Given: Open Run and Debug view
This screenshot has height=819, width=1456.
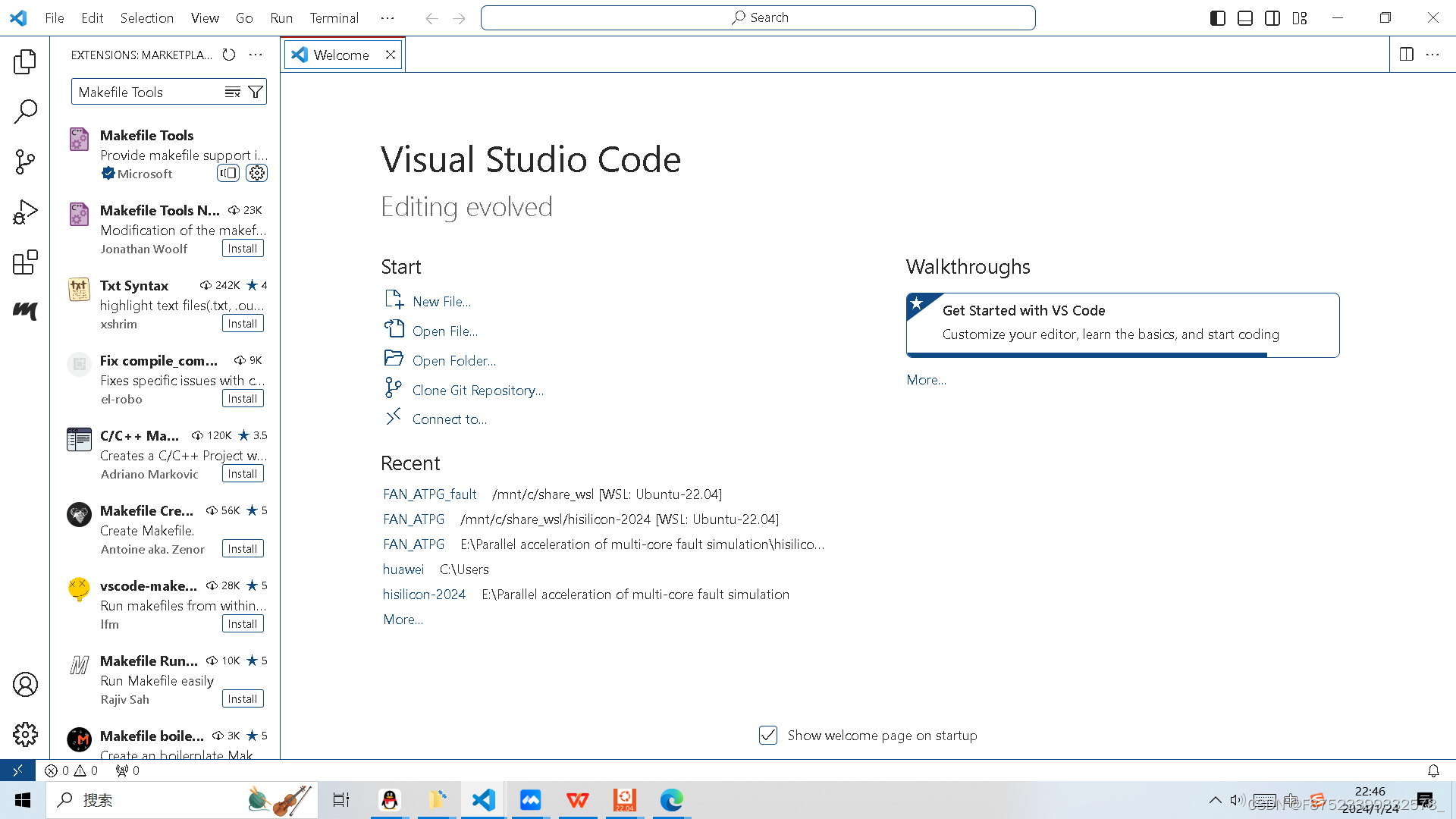Looking at the screenshot, I should pos(25,212).
